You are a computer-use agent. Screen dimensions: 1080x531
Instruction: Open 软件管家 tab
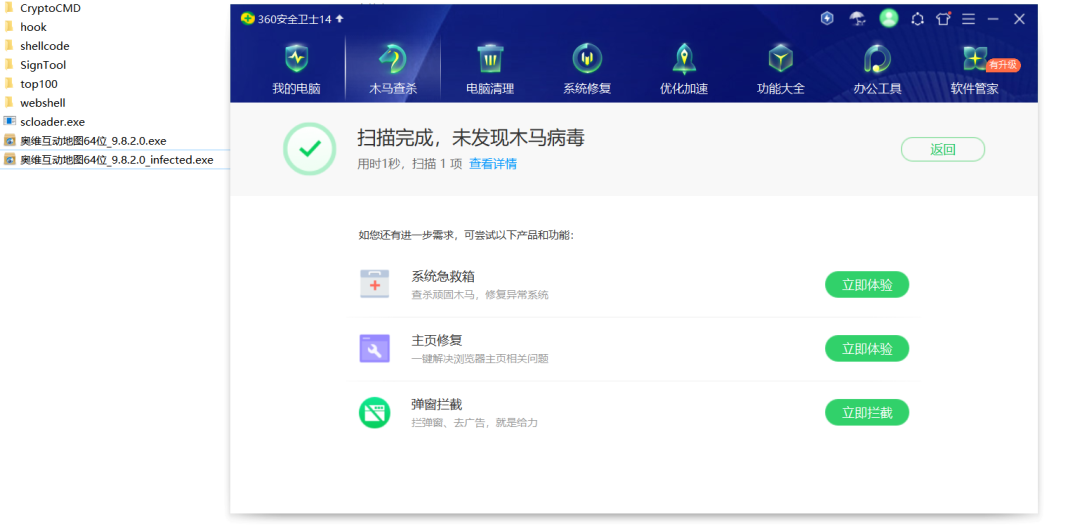[975, 69]
